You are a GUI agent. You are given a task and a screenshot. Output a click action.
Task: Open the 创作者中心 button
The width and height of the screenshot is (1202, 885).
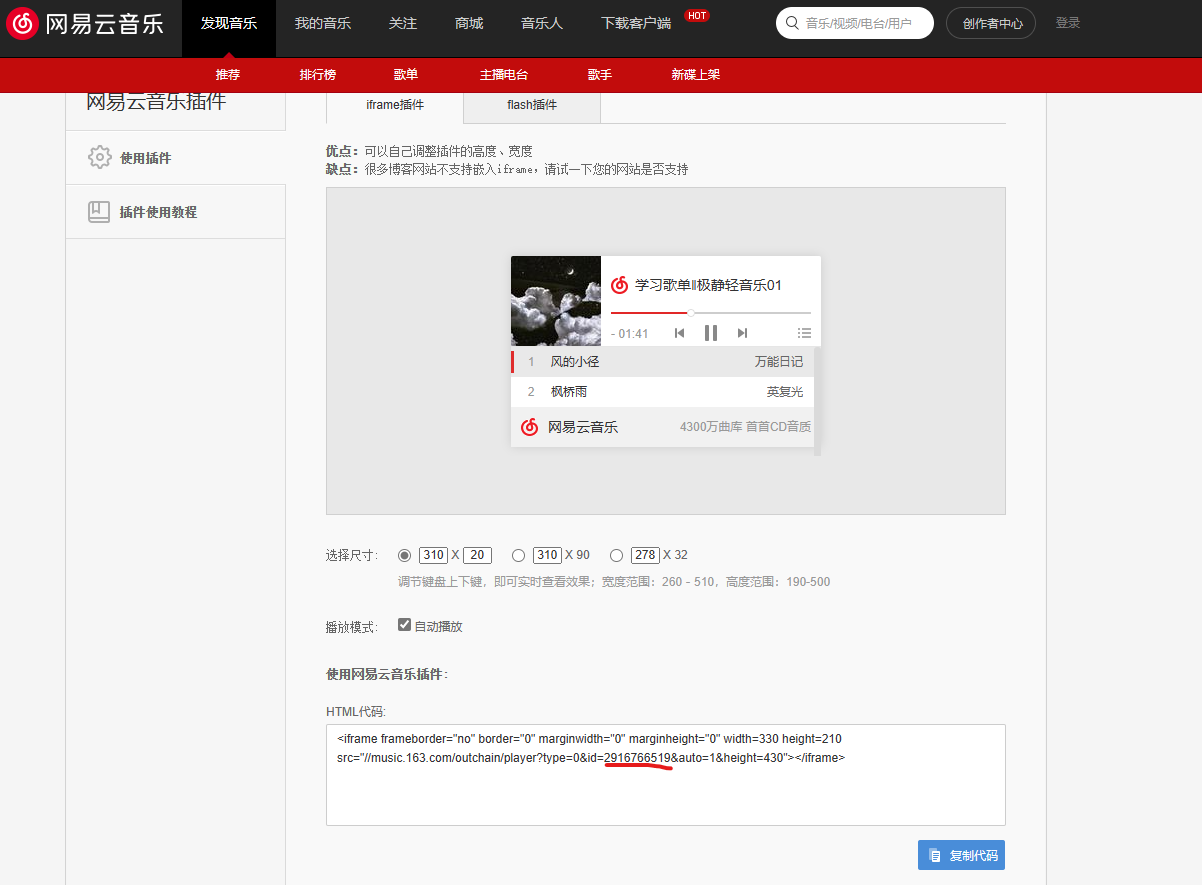pyautogui.click(x=991, y=23)
